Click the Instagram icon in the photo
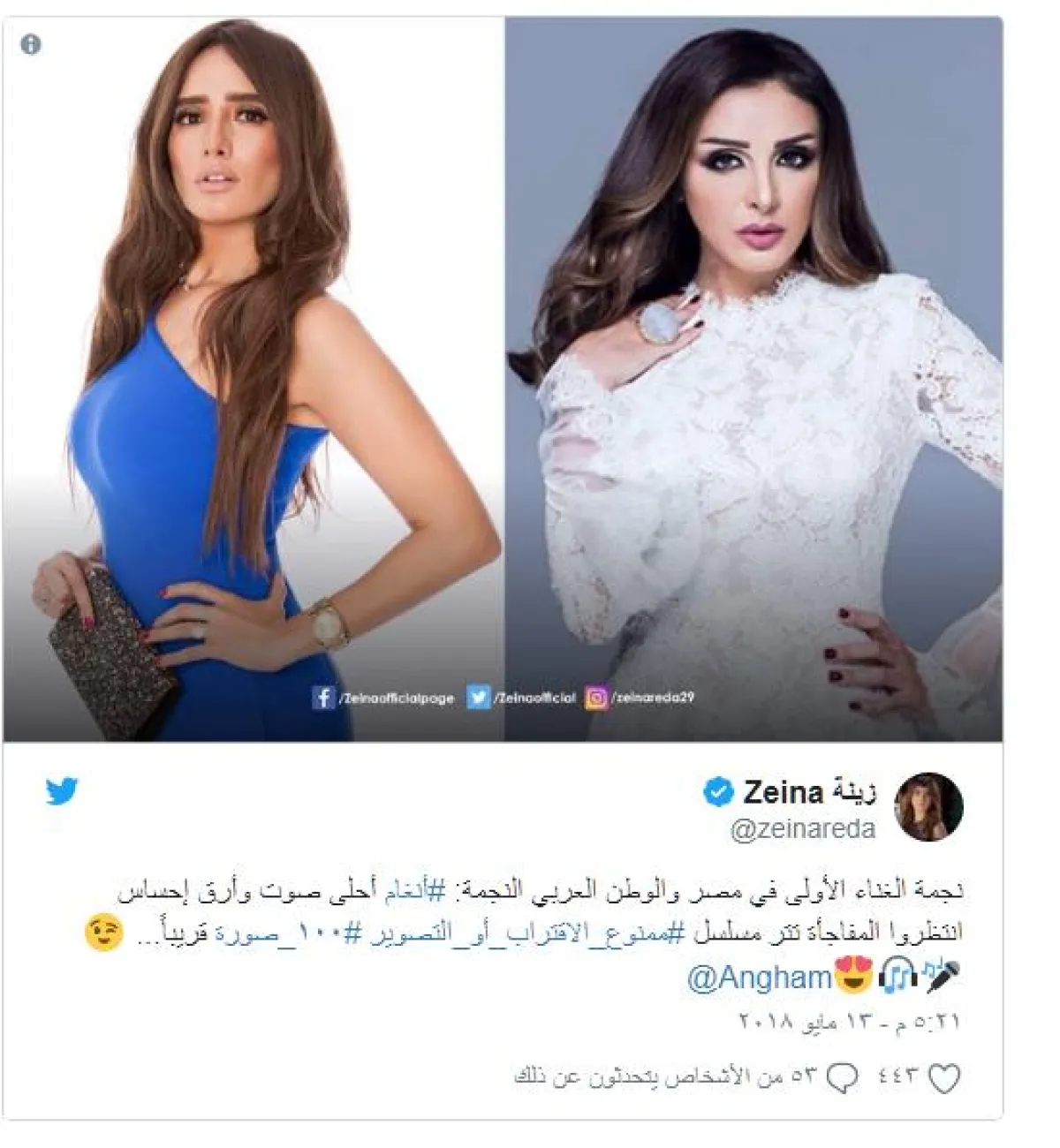The image size is (1060, 1148). pyautogui.click(x=597, y=698)
